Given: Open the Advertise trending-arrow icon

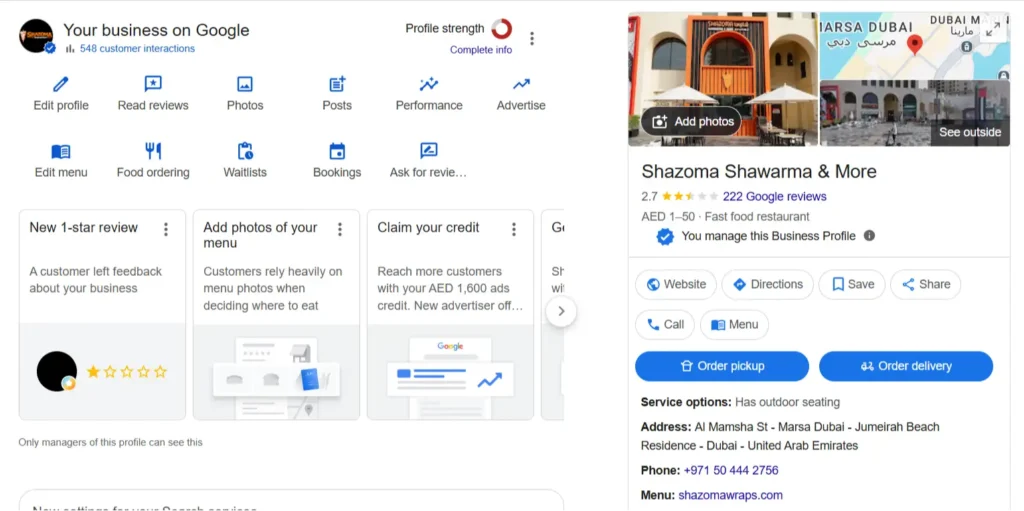Looking at the screenshot, I should pos(521,84).
